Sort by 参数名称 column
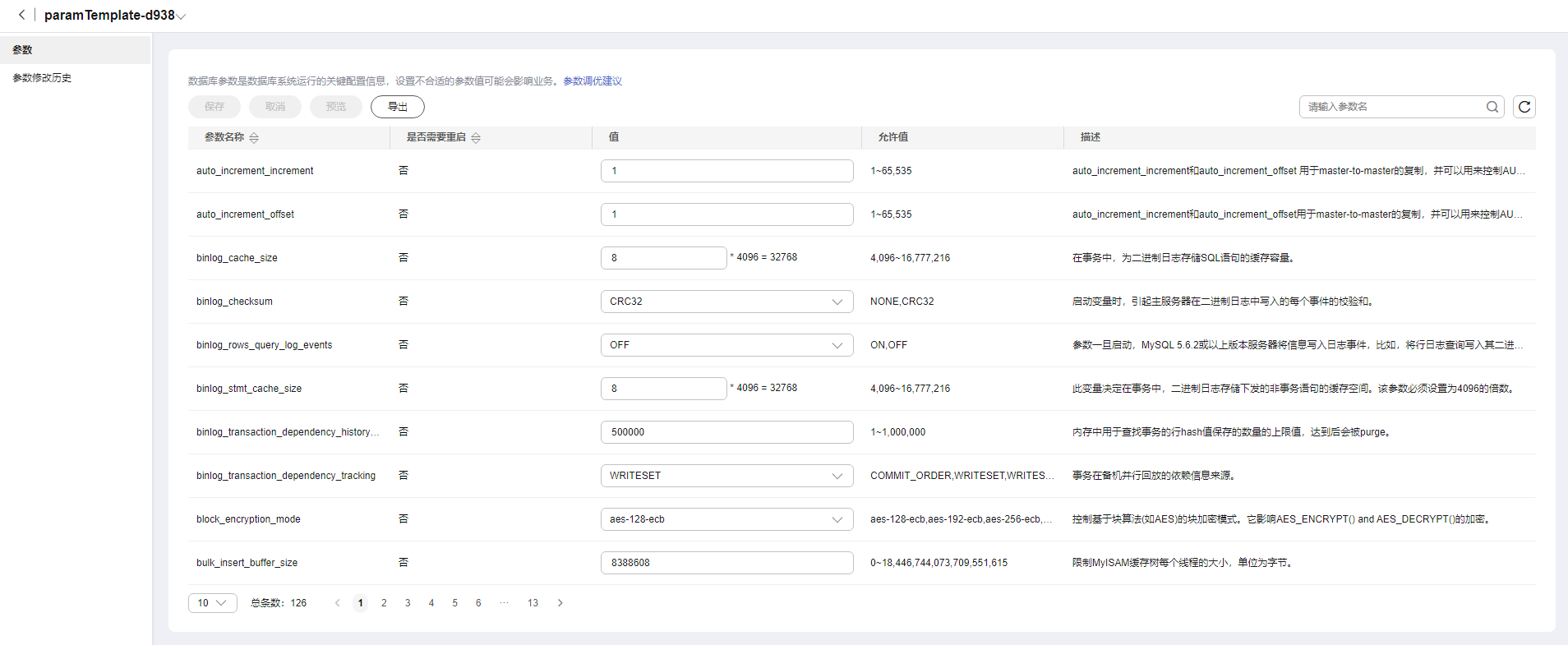Viewport: 1568px width, 645px height. click(x=254, y=138)
